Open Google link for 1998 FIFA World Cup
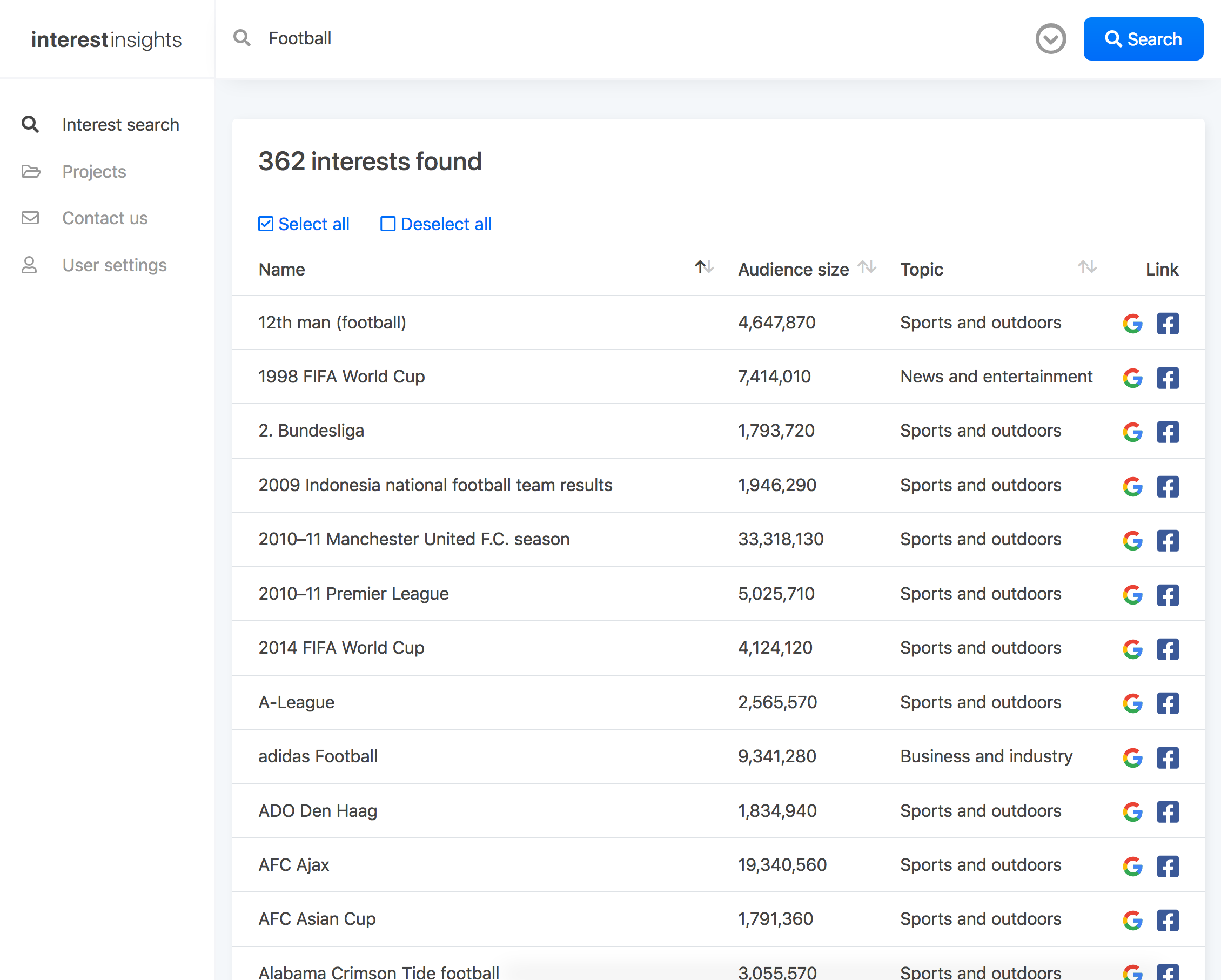This screenshot has width=1221, height=980. 1132,378
